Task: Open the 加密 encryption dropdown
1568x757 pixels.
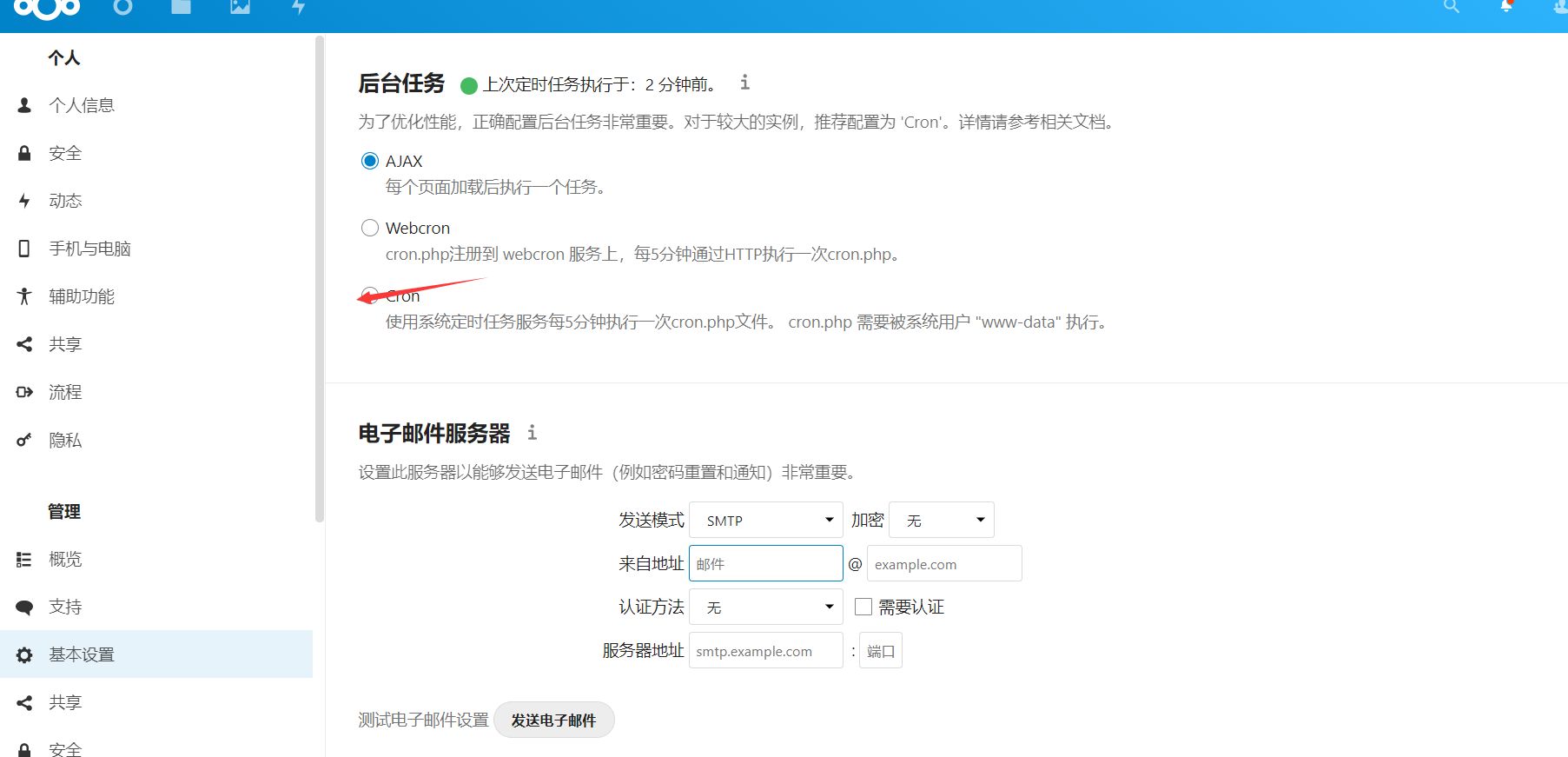Action: point(942,520)
